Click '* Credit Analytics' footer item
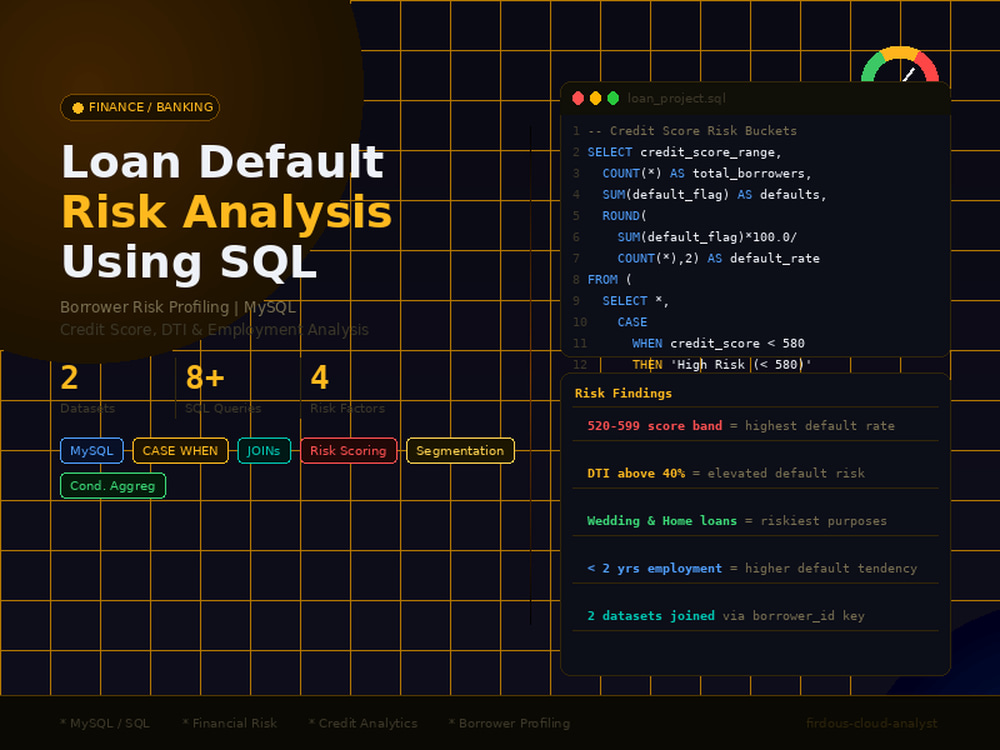The image size is (1000, 750). [363, 723]
